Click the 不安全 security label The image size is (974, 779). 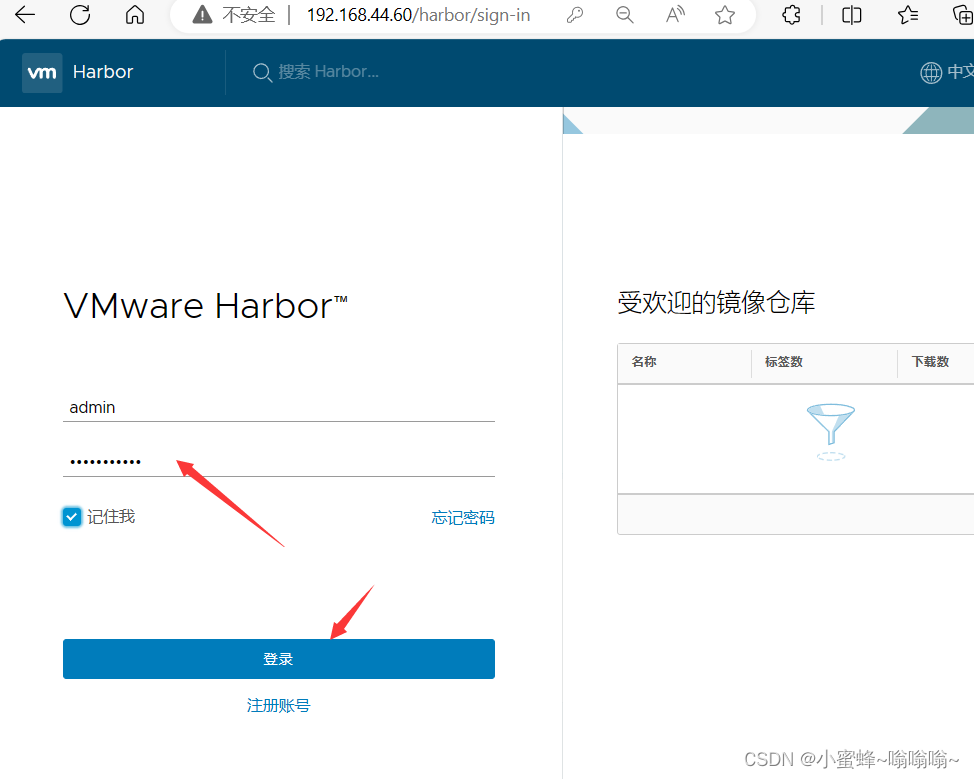click(248, 15)
